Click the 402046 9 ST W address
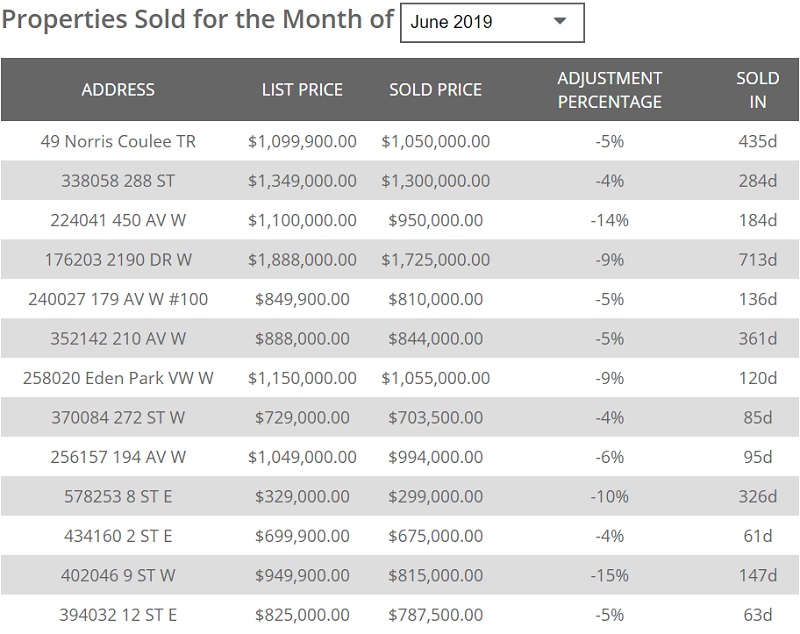This screenshot has height=634, width=800. click(118, 576)
